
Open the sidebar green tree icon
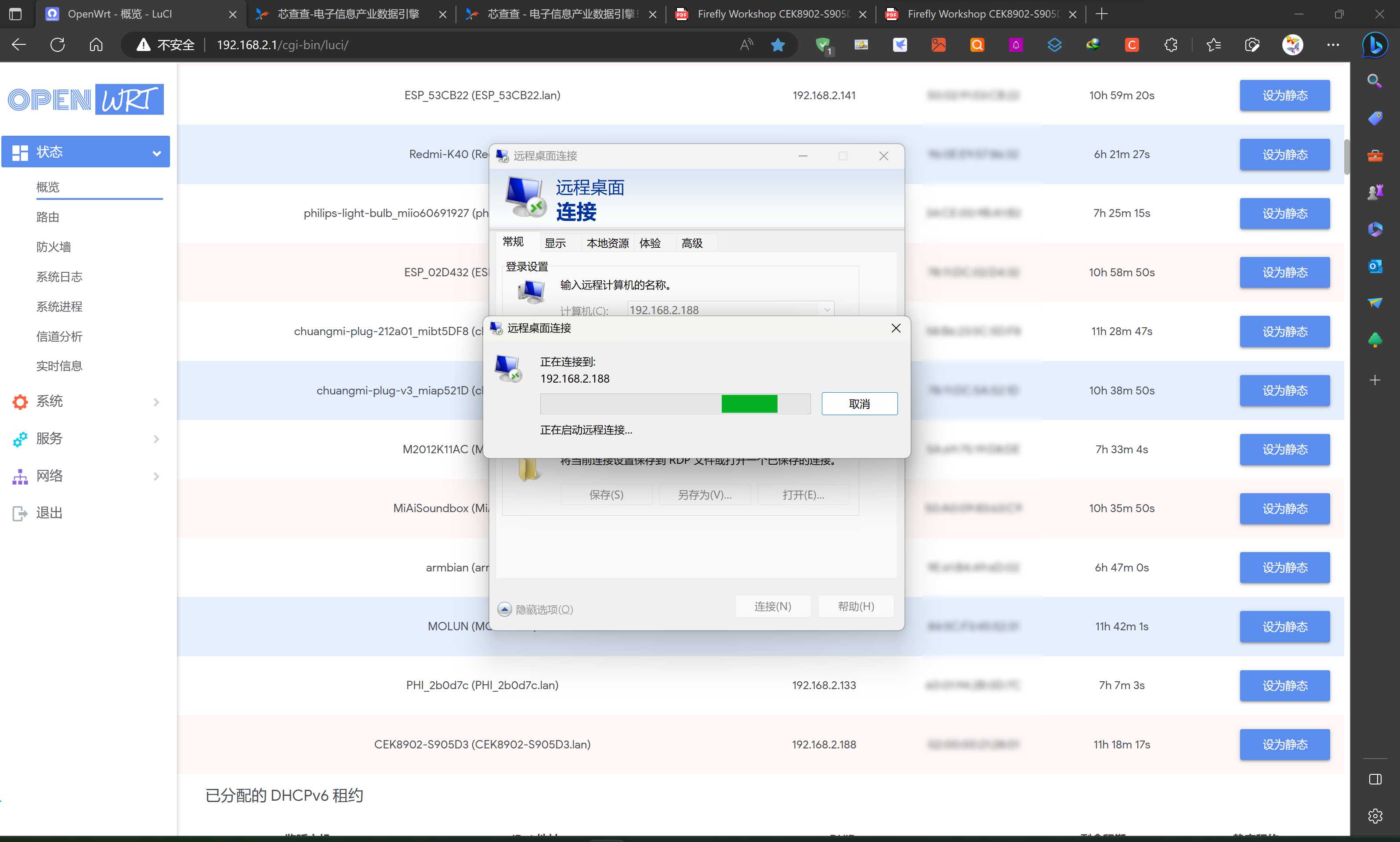tap(1375, 340)
